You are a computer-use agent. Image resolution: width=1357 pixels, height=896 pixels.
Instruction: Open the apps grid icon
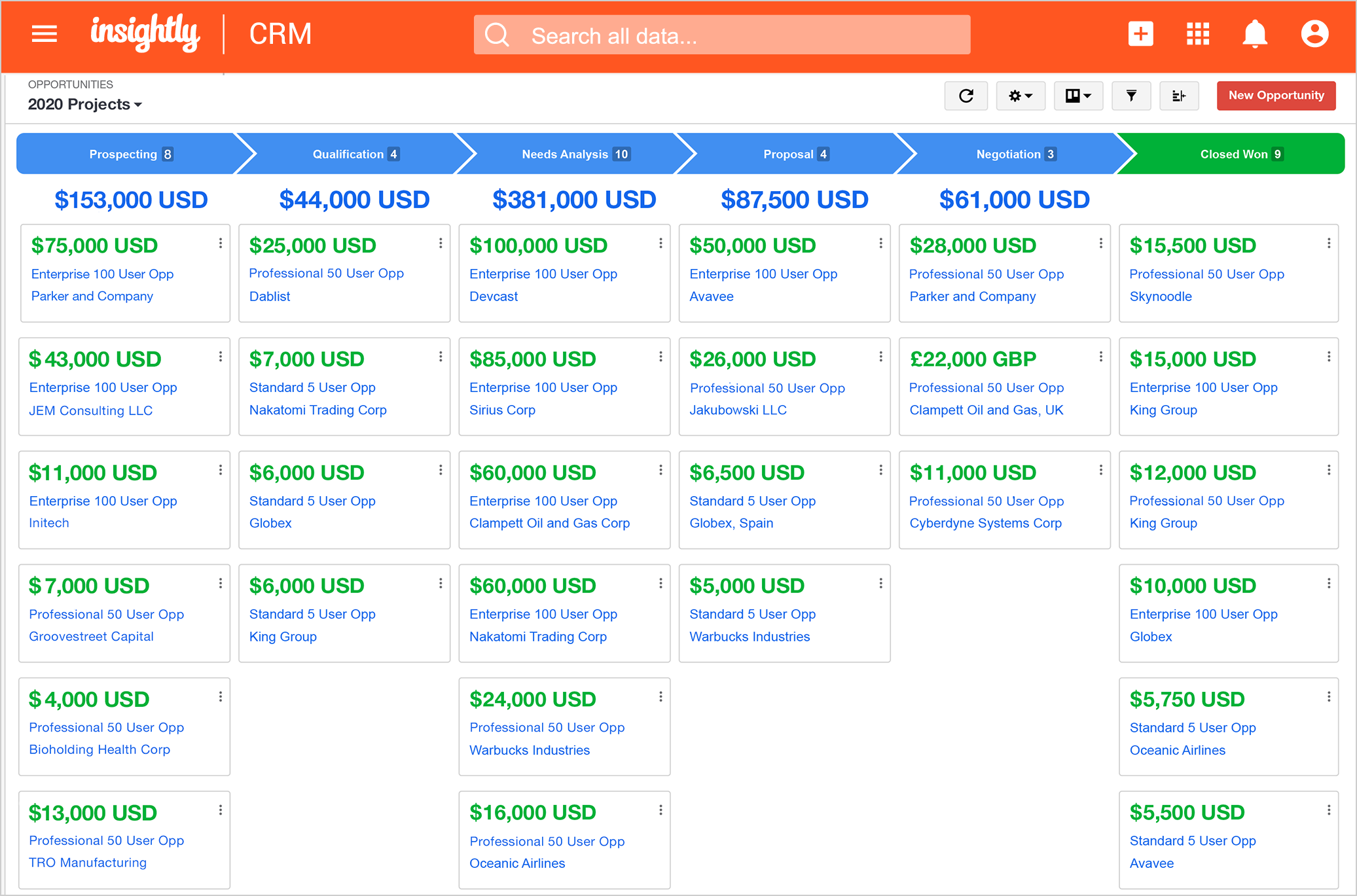[x=1198, y=34]
